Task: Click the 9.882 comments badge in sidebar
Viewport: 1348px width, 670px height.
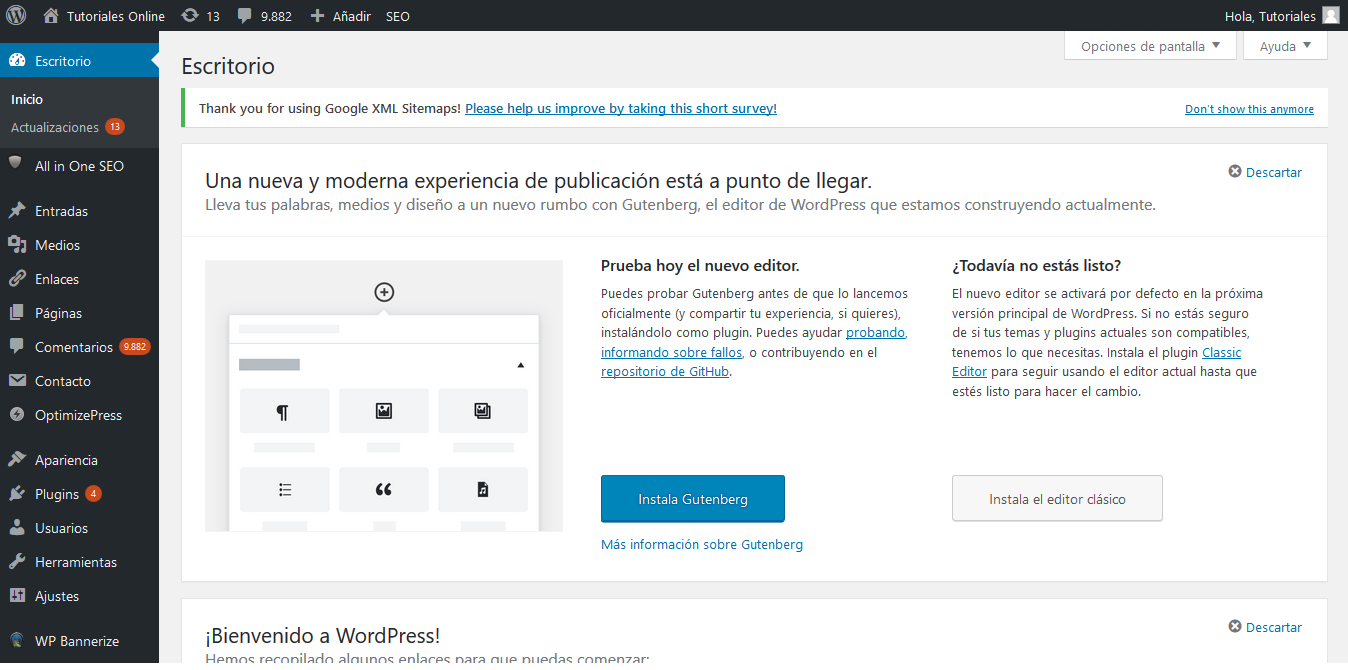Action: (135, 347)
